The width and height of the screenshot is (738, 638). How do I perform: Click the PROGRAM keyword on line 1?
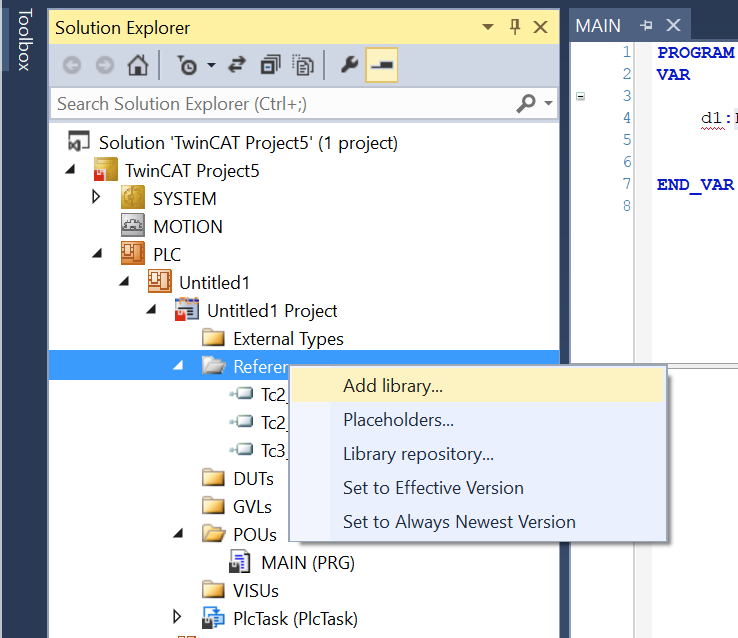click(x=695, y=52)
